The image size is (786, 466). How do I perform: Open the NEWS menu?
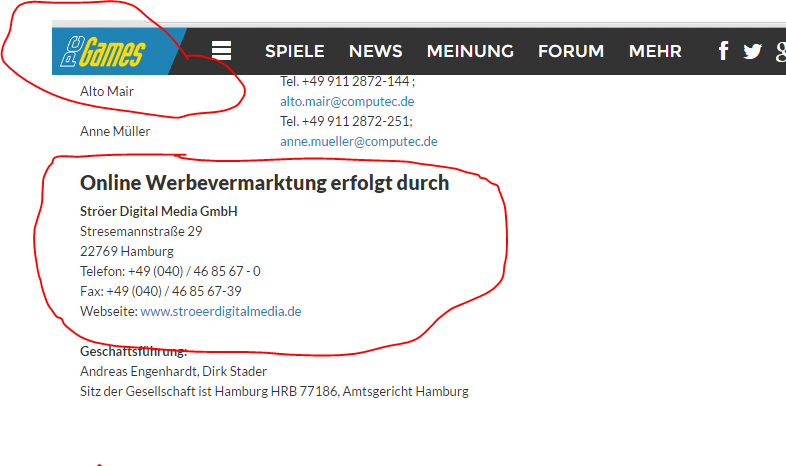tap(375, 51)
